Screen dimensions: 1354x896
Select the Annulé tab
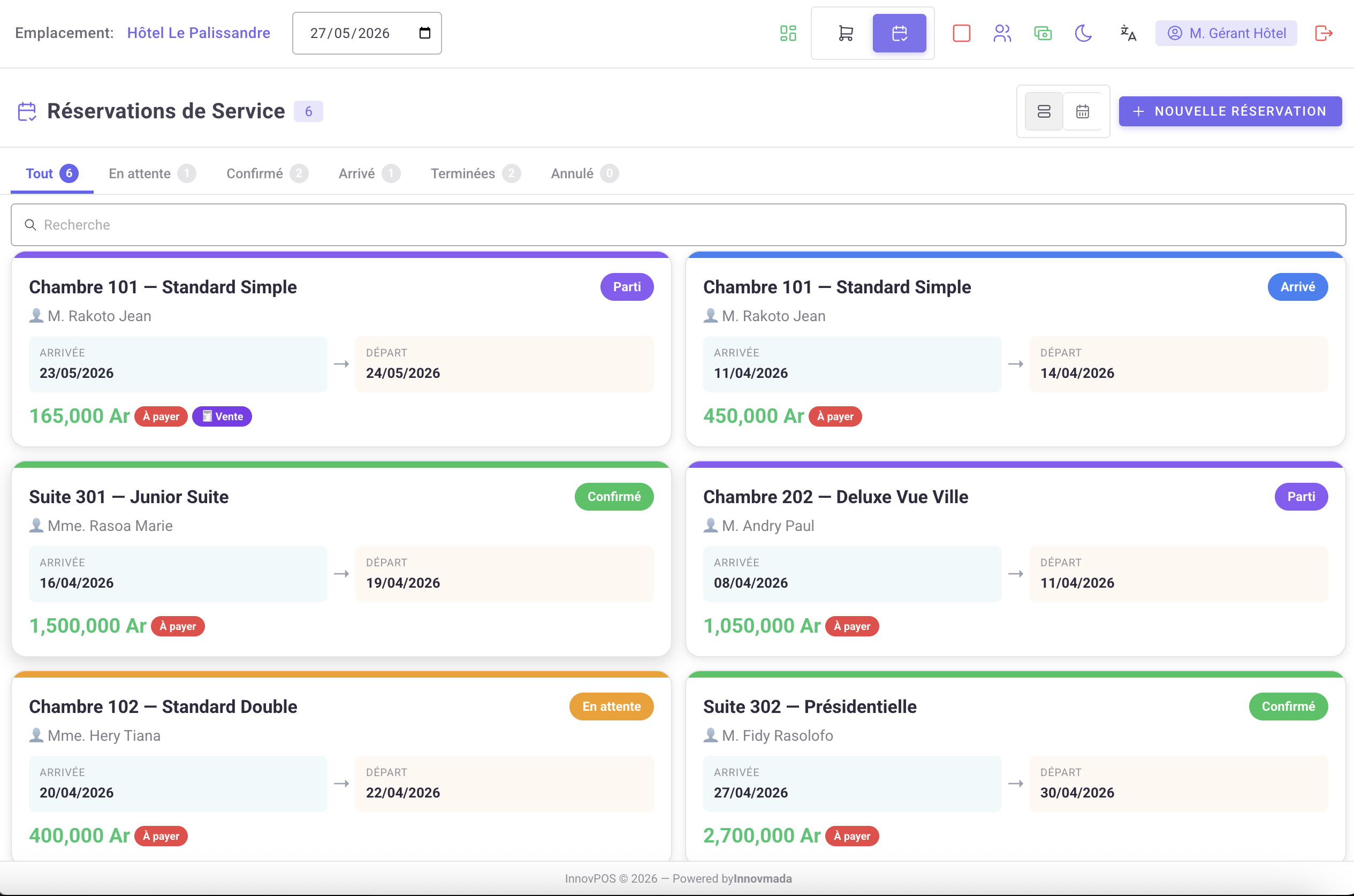tap(584, 173)
